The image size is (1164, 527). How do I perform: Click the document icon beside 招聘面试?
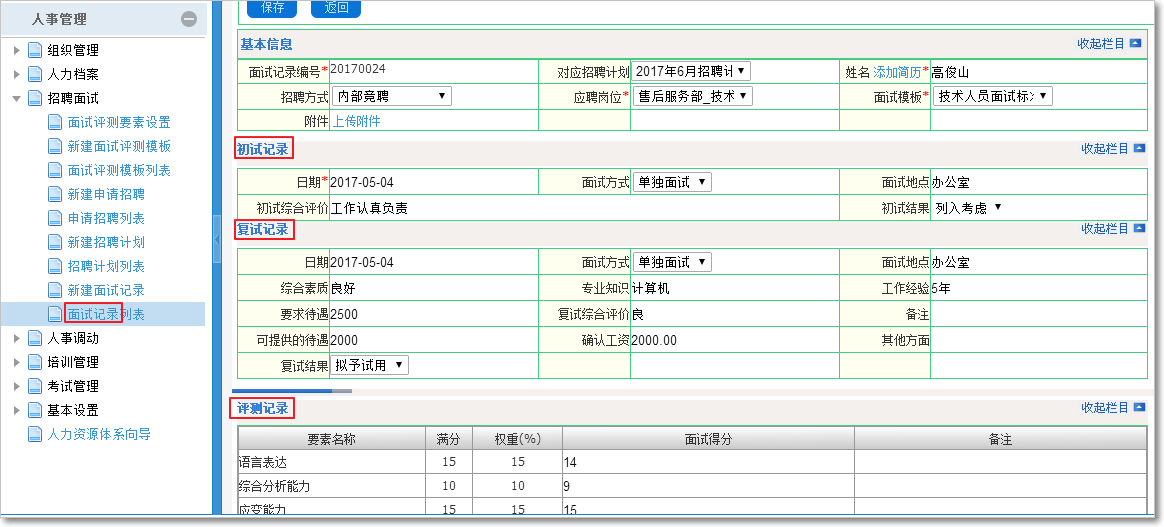click(x=35, y=99)
